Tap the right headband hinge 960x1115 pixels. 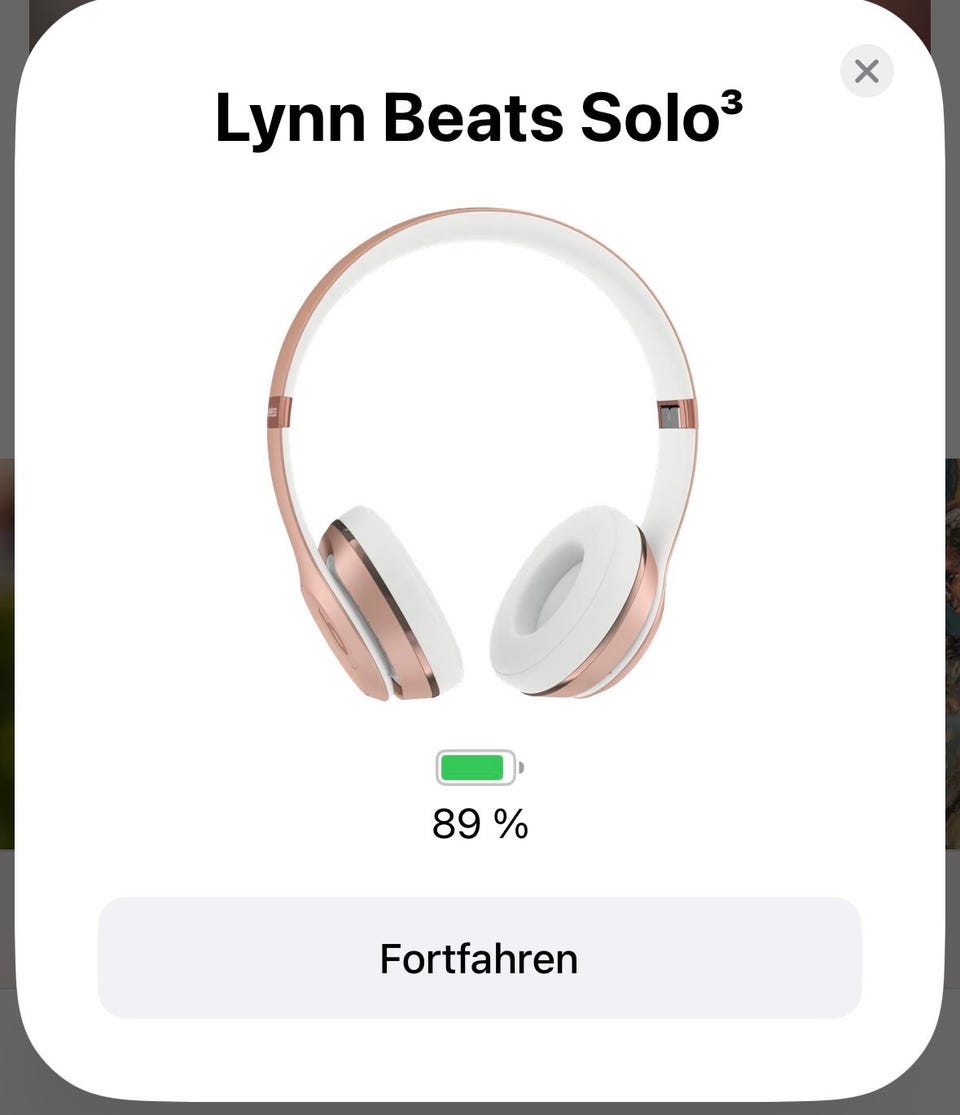tap(677, 415)
